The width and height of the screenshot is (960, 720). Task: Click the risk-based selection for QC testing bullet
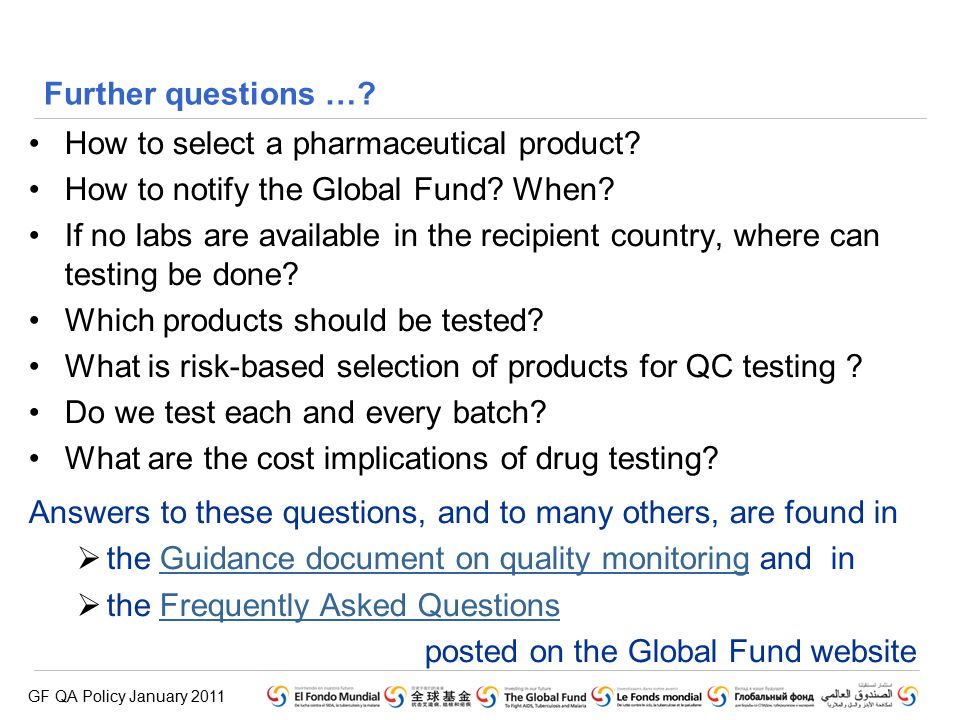[x=463, y=367]
